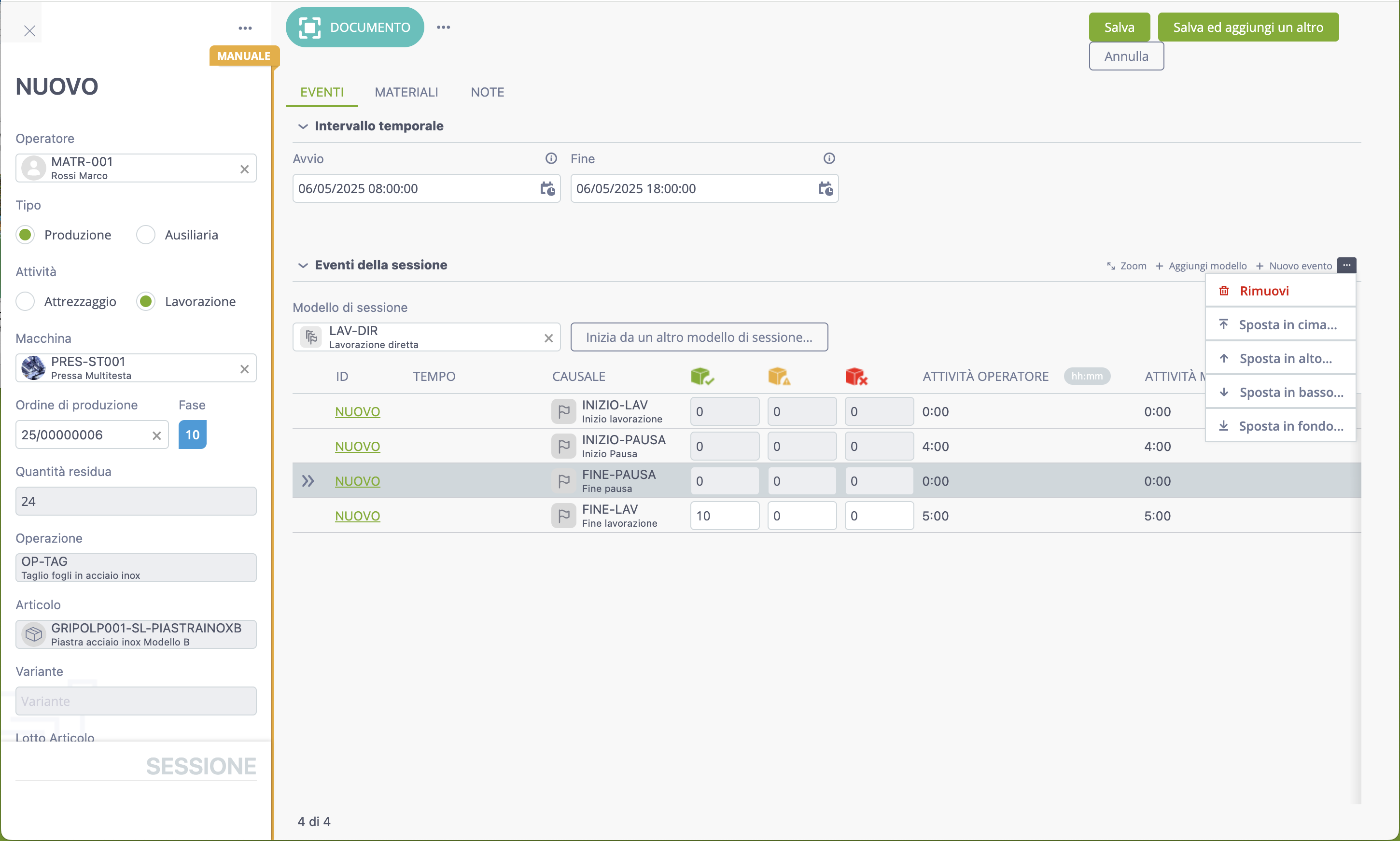The height and width of the screenshot is (841, 1400).
Task: Clear the LAV-DIR session model
Action: tap(548, 338)
